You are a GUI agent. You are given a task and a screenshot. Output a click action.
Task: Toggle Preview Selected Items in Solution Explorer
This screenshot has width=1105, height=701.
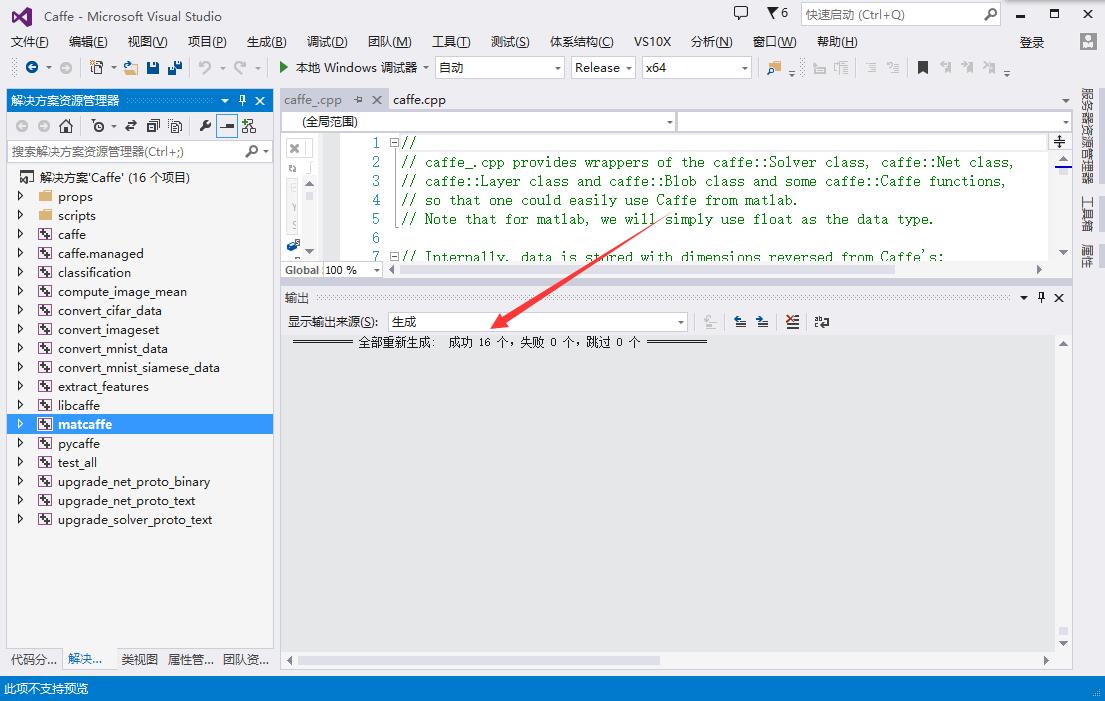[226, 126]
